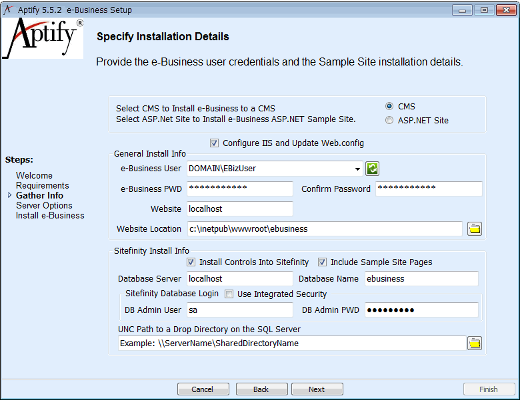This screenshot has height=405, width=527.
Task: Click the Gather Info step
Action: click(x=40, y=196)
